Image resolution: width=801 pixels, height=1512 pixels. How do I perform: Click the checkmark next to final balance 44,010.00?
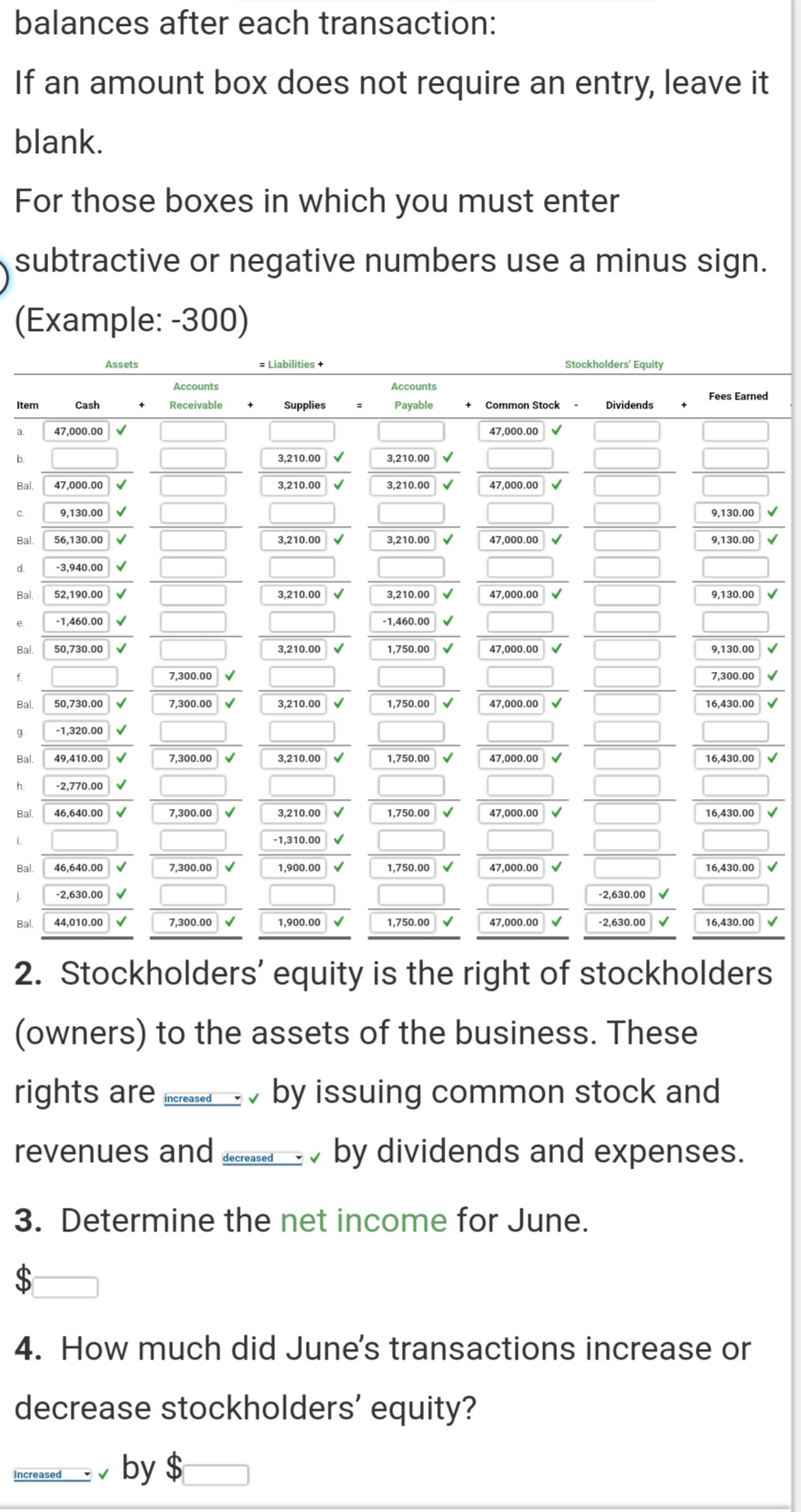121,922
